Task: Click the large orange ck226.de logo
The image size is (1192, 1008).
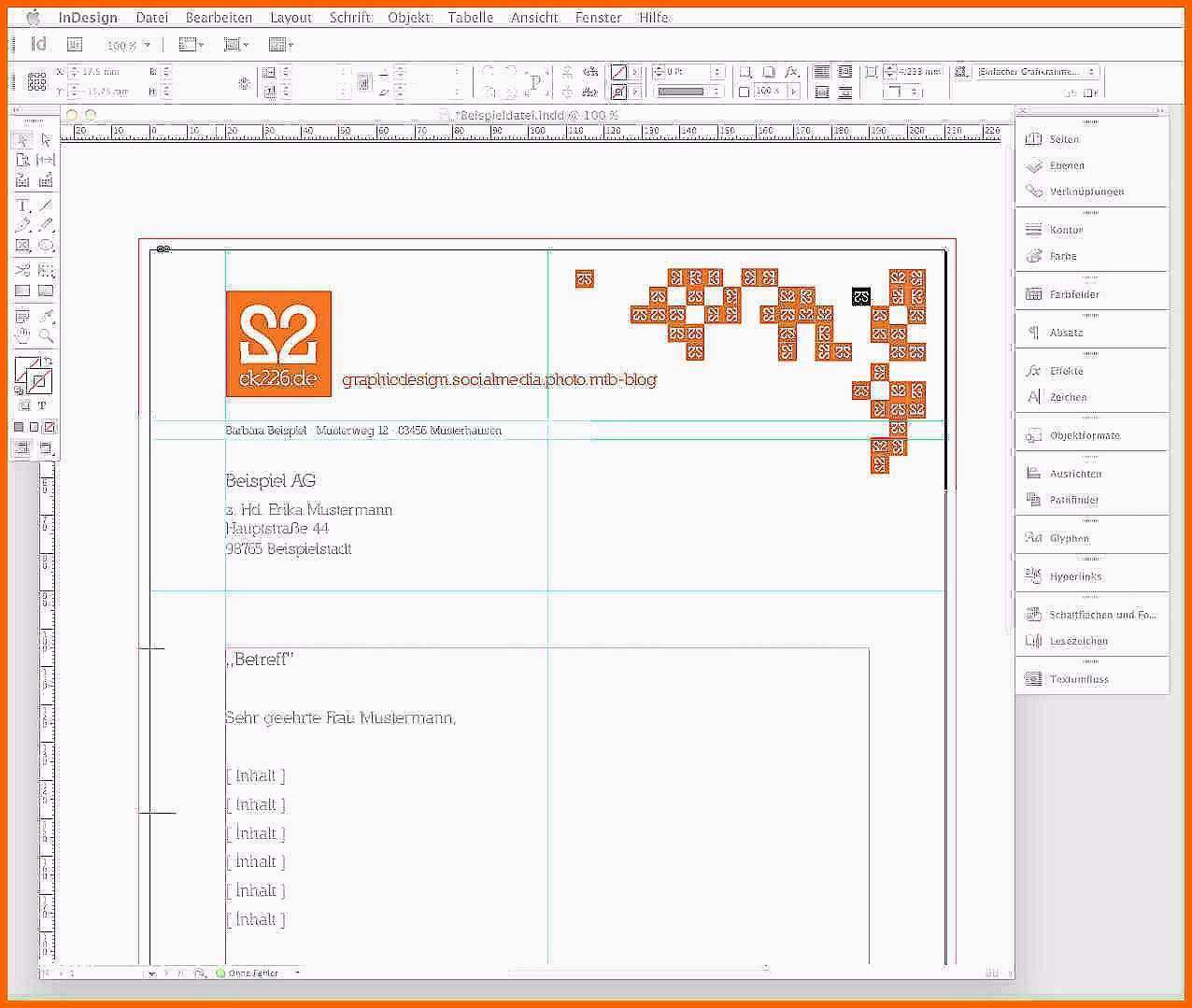Action: click(278, 344)
